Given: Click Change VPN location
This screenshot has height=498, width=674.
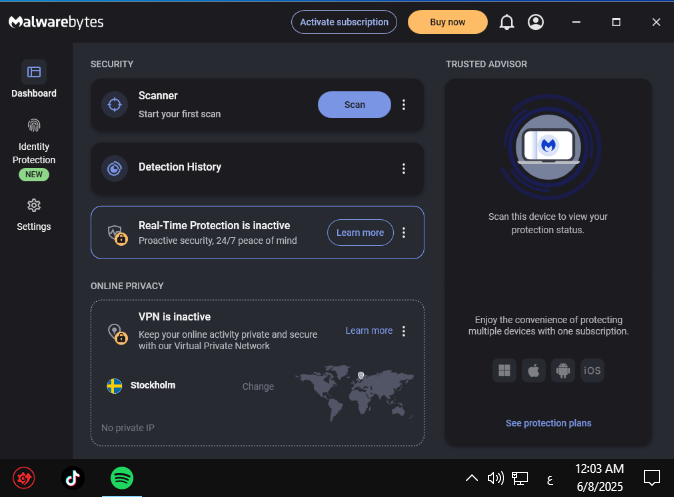Looking at the screenshot, I should [258, 386].
